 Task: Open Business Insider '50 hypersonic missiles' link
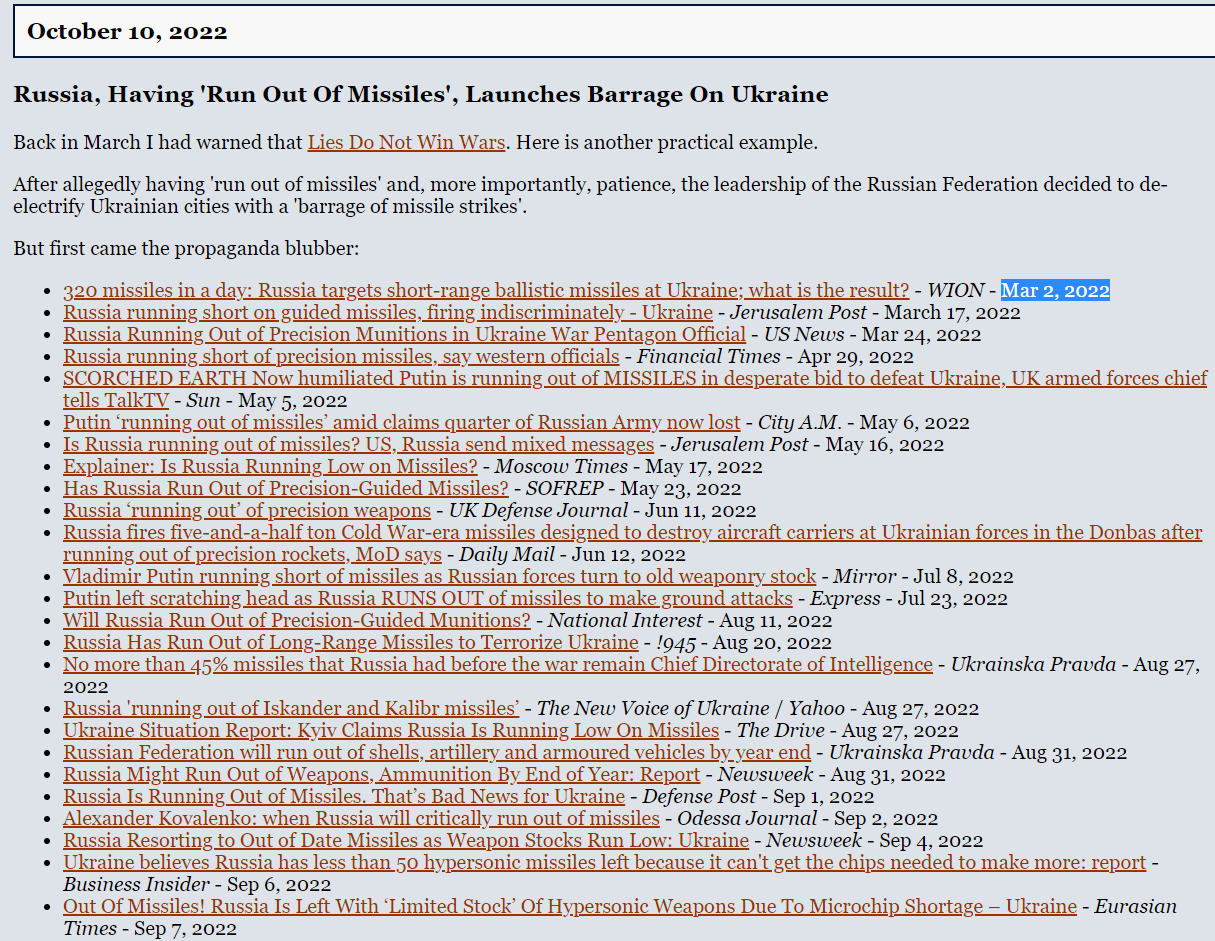point(604,862)
